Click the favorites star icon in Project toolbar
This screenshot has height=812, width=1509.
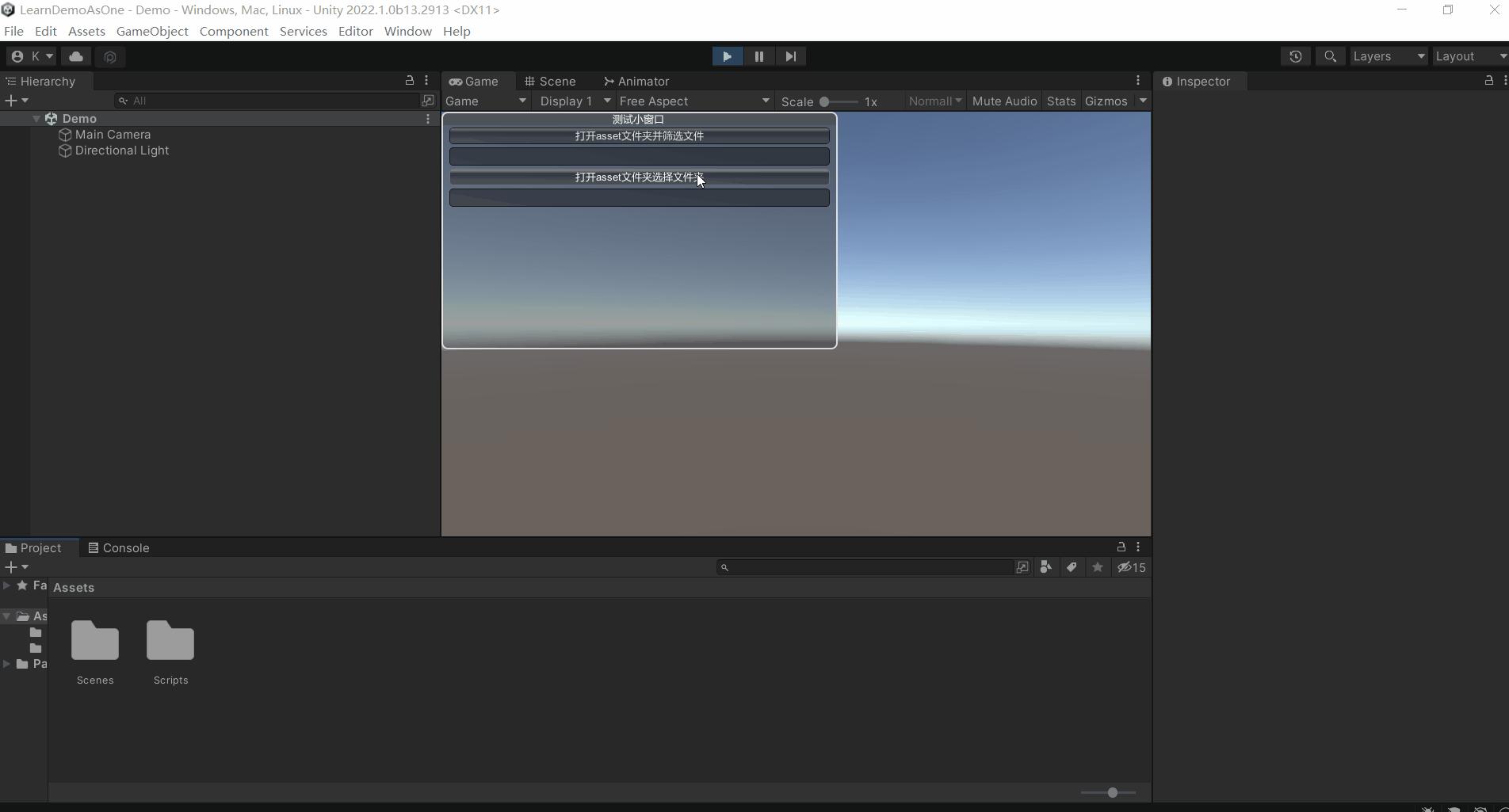(1097, 567)
